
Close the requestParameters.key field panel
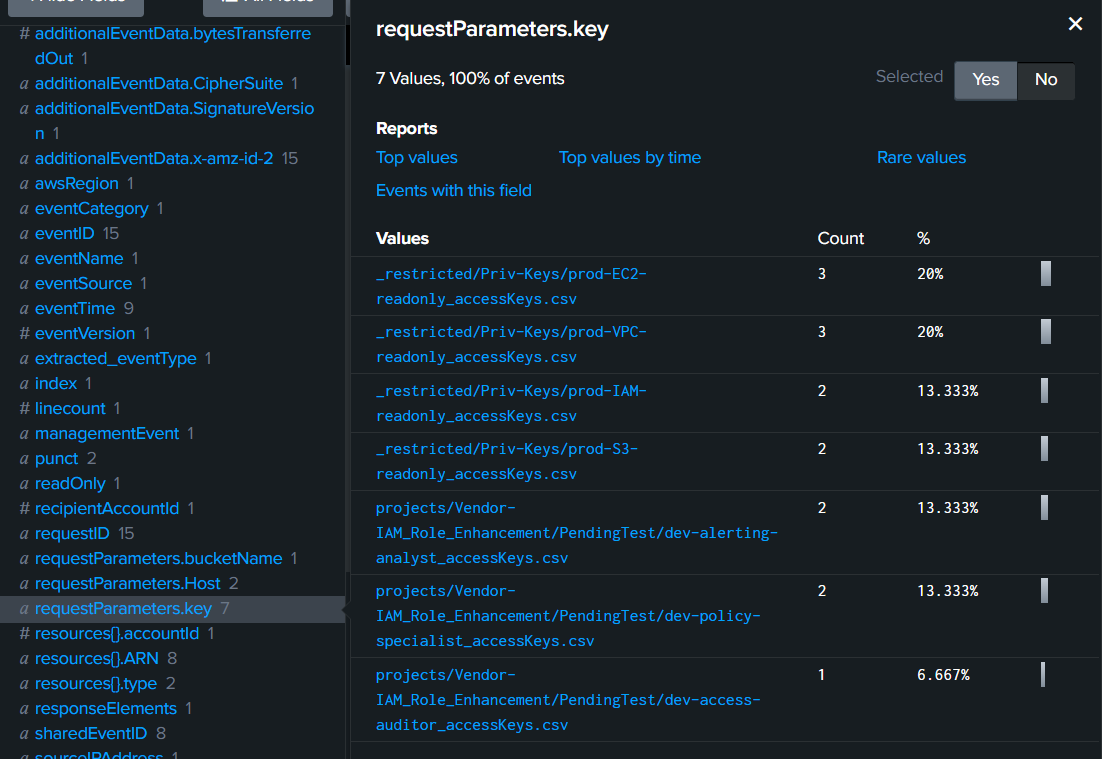(1075, 24)
